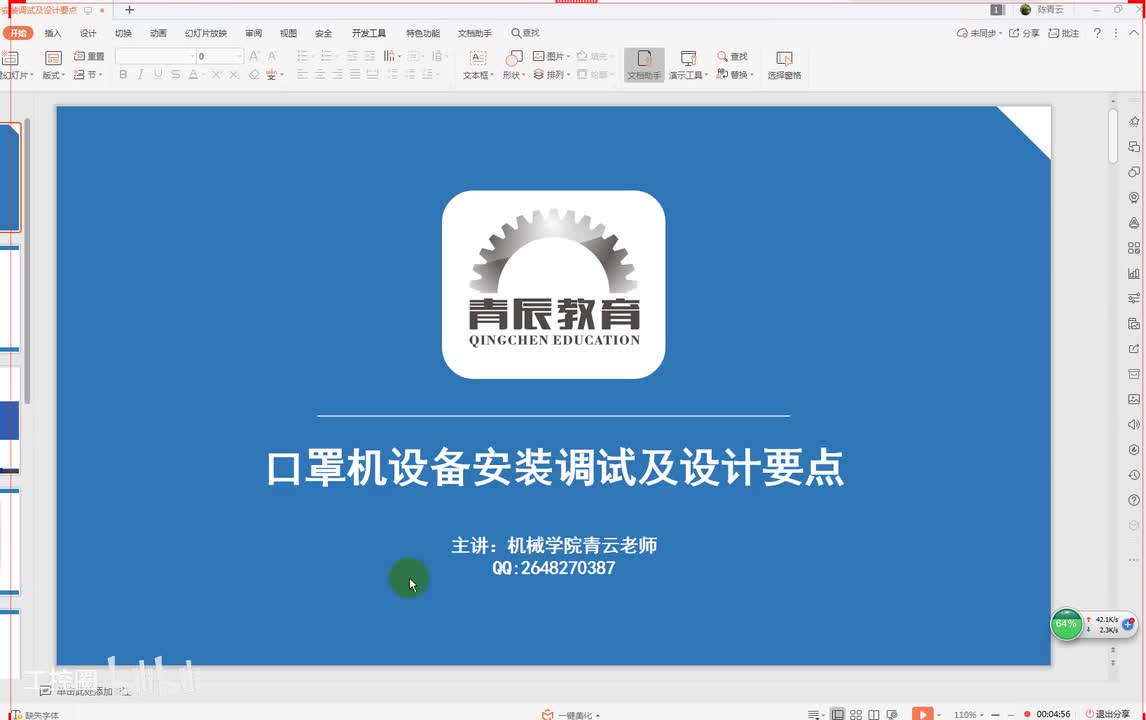Open 演示工具 presentation tools
This screenshot has height=720, width=1146.
[688, 64]
